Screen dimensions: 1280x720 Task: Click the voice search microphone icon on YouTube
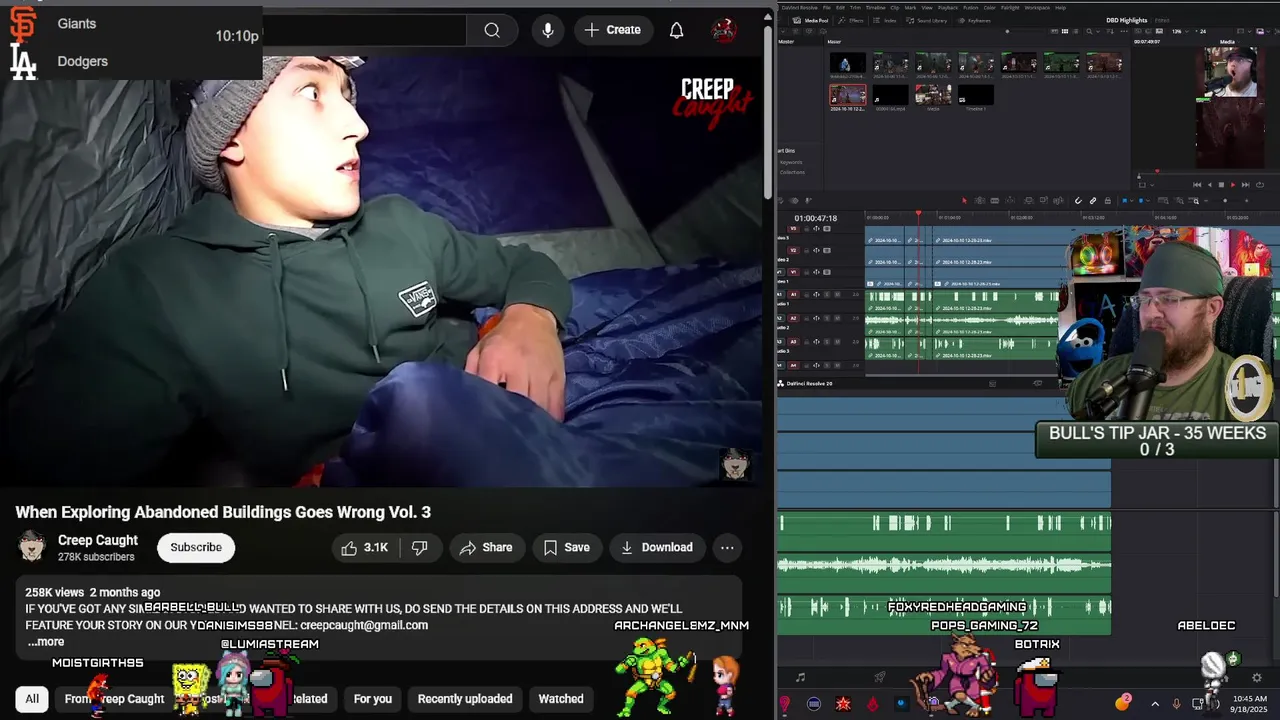coord(548,30)
